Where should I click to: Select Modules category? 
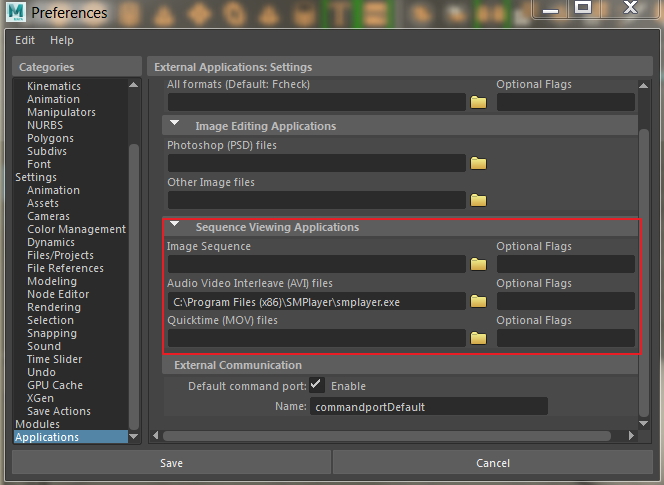(37, 424)
